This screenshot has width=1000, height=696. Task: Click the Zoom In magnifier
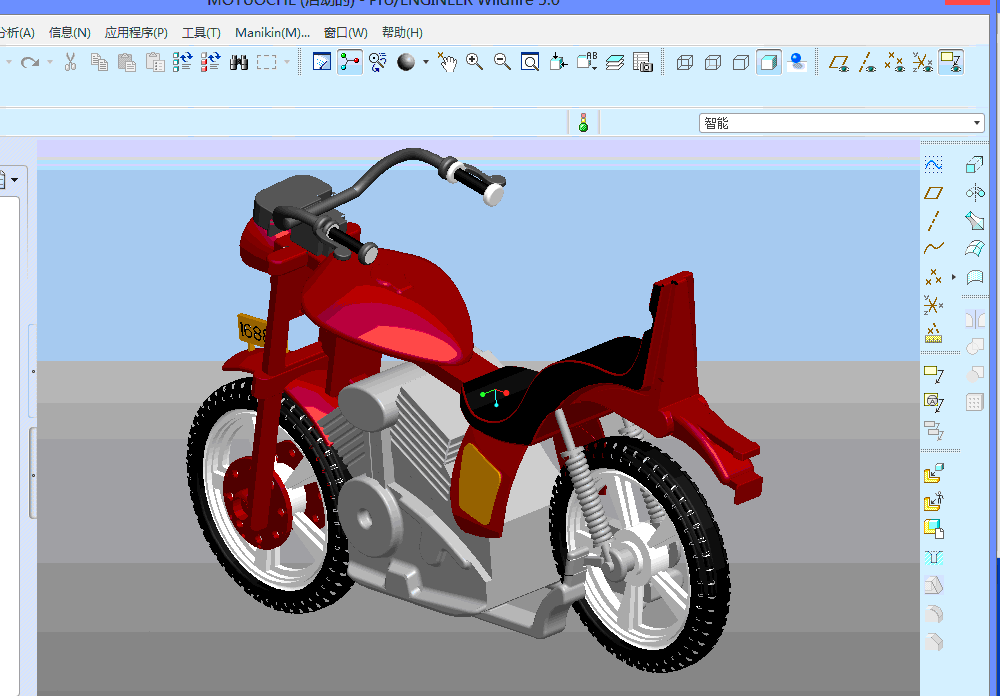[x=474, y=62]
